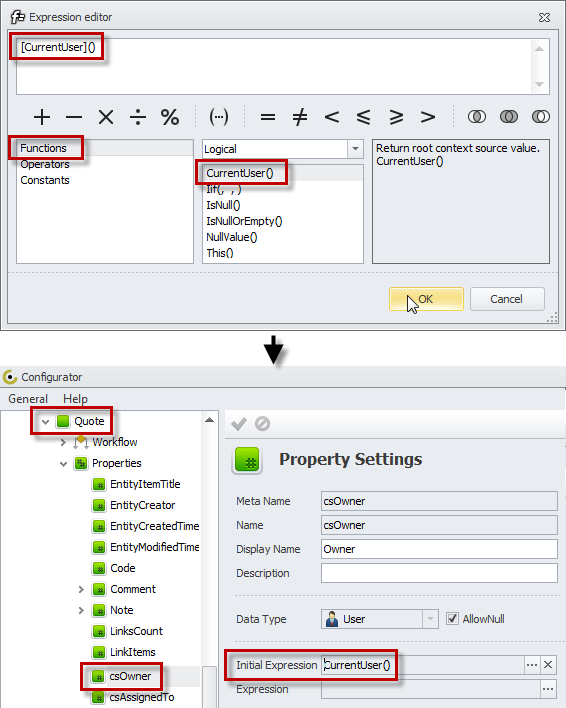Click the green checkmark apply icon
This screenshot has height=708, width=566.
point(239,424)
